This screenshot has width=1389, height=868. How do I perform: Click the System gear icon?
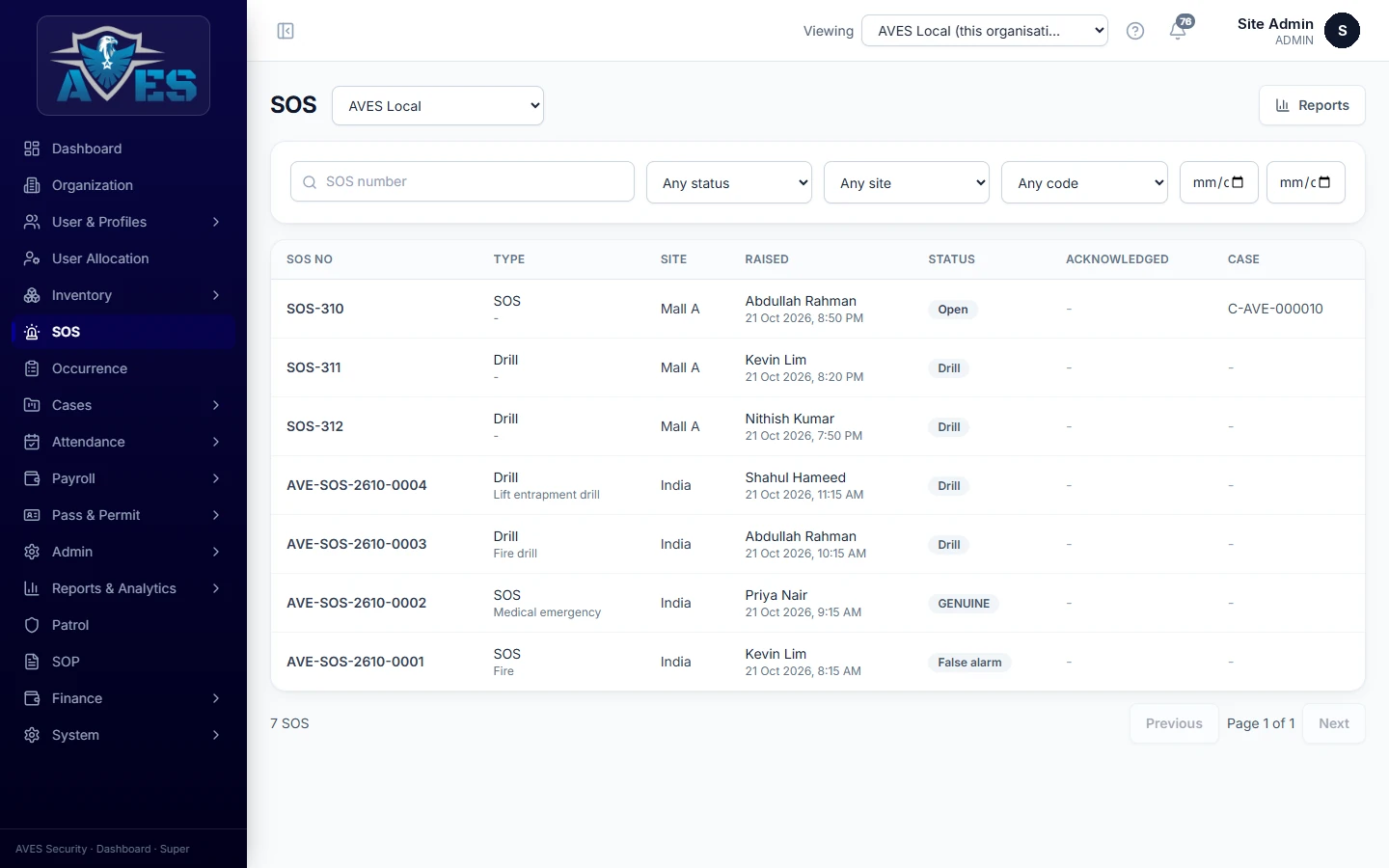32,735
